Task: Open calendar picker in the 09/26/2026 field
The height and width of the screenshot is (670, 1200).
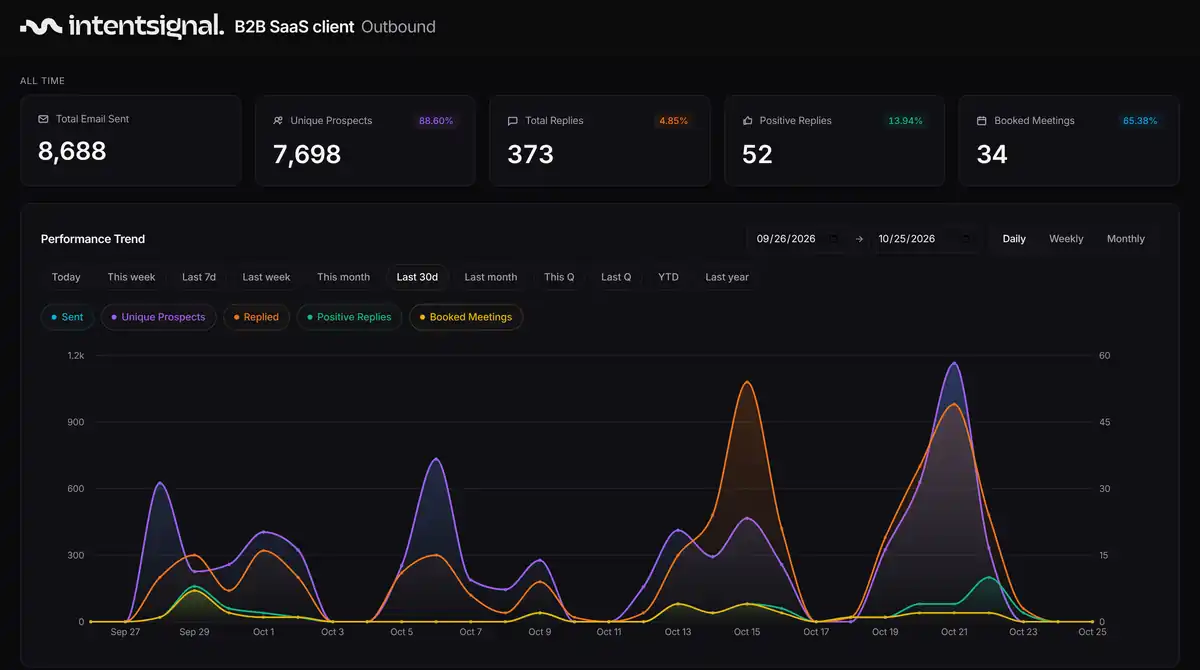Action: (833, 239)
